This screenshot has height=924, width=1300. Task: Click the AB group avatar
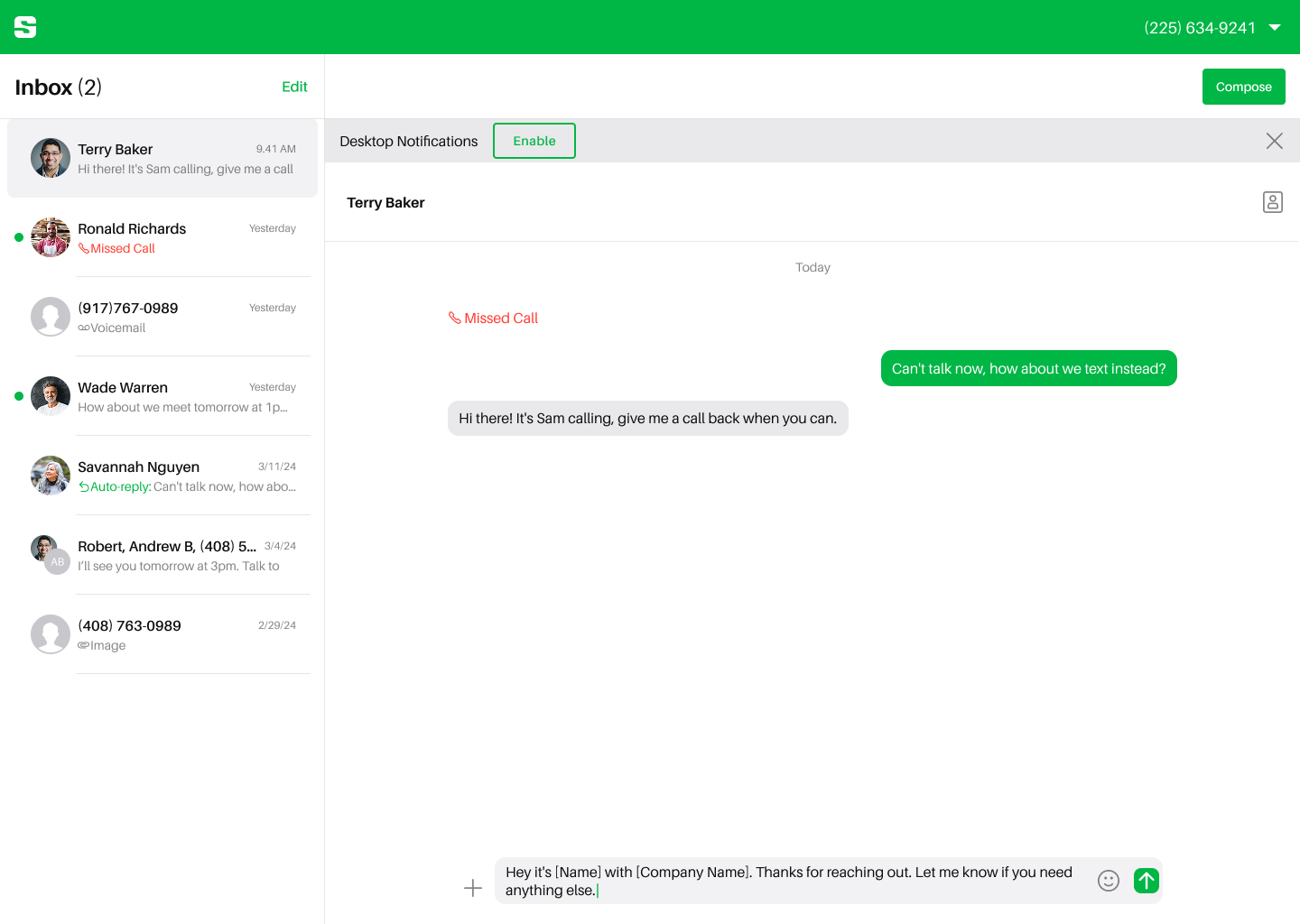click(58, 561)
